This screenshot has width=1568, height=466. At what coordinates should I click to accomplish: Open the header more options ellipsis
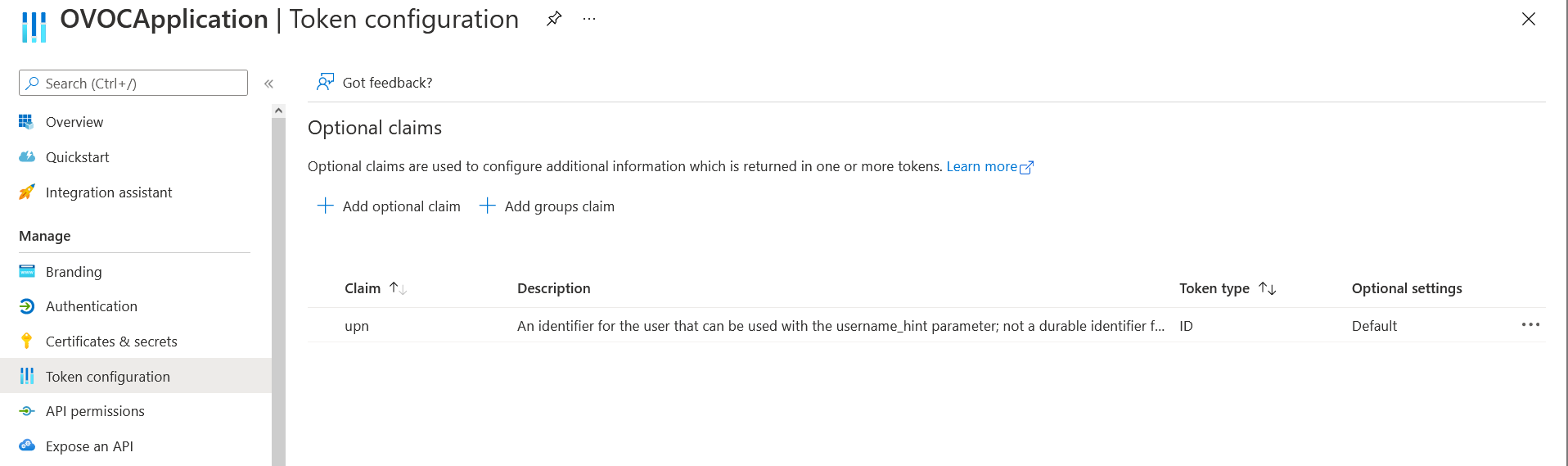pyautogui.click(x=589, y=19)
